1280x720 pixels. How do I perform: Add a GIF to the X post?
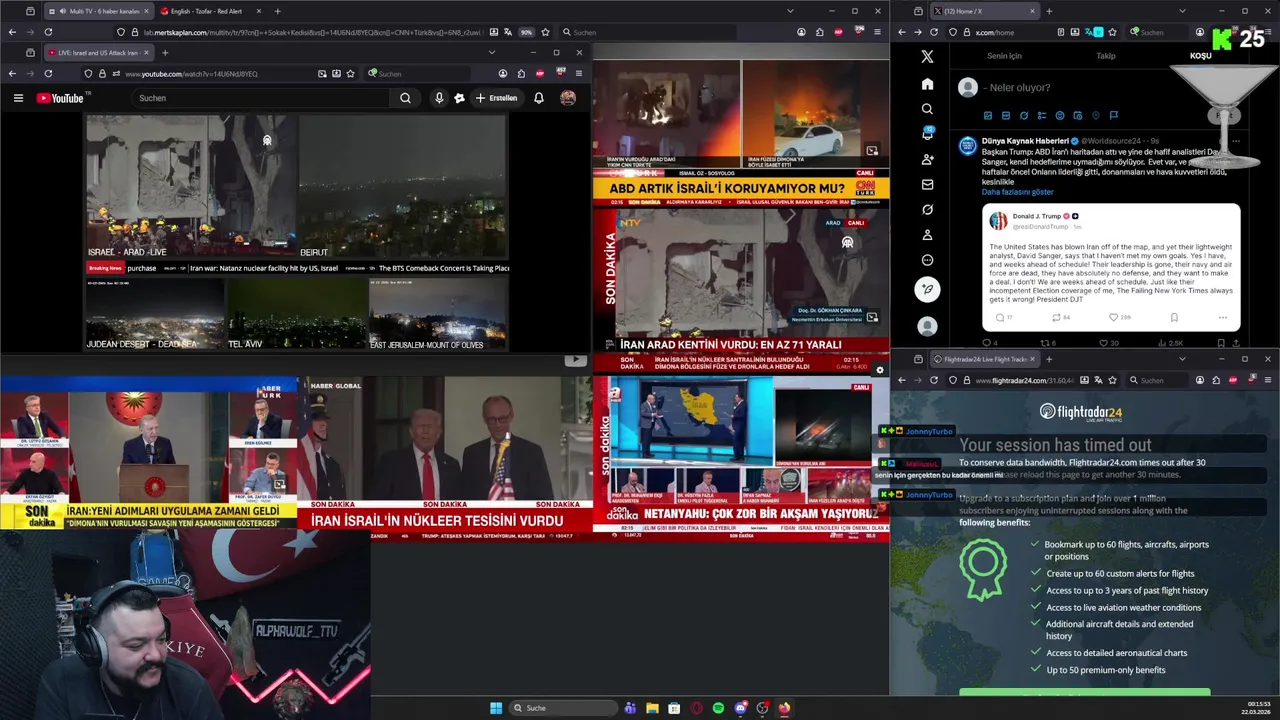tap(1006, 116)
